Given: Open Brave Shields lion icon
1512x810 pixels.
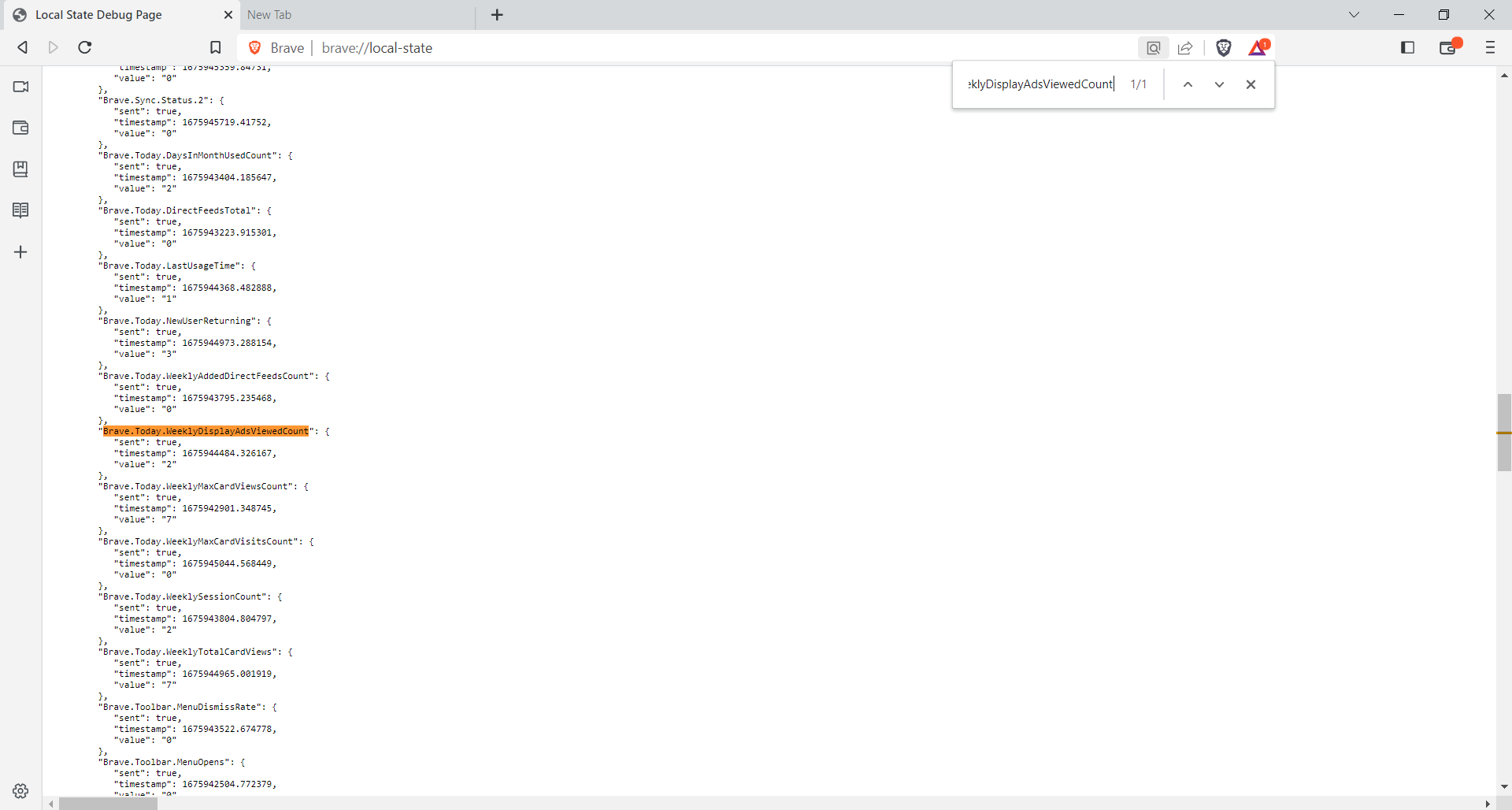Looking at the screenshot, I should pyautogui.click(x=1223, y=47).
